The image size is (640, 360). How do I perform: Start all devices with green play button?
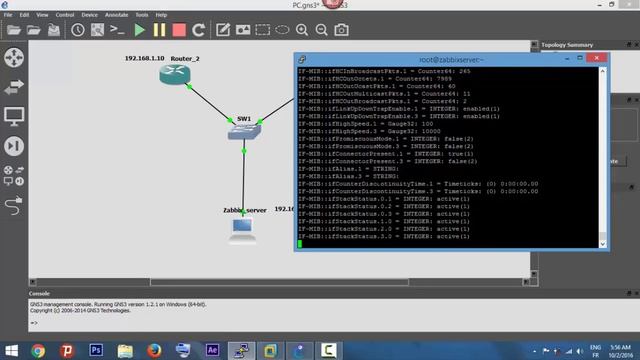point(140,30)
